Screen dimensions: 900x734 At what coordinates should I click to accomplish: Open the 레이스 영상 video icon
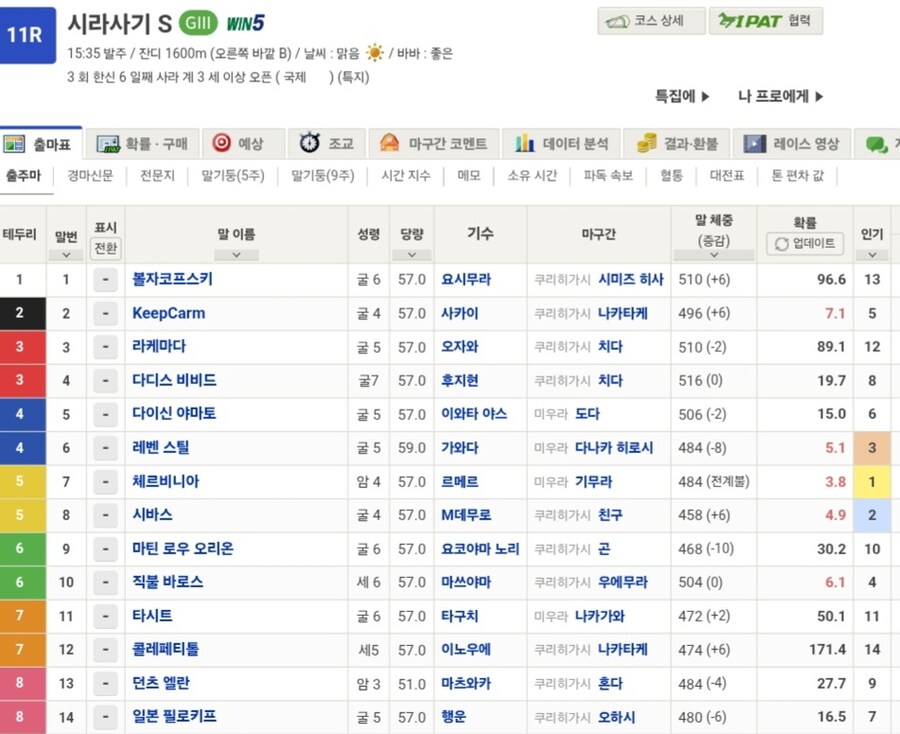[x=756, y=143]
